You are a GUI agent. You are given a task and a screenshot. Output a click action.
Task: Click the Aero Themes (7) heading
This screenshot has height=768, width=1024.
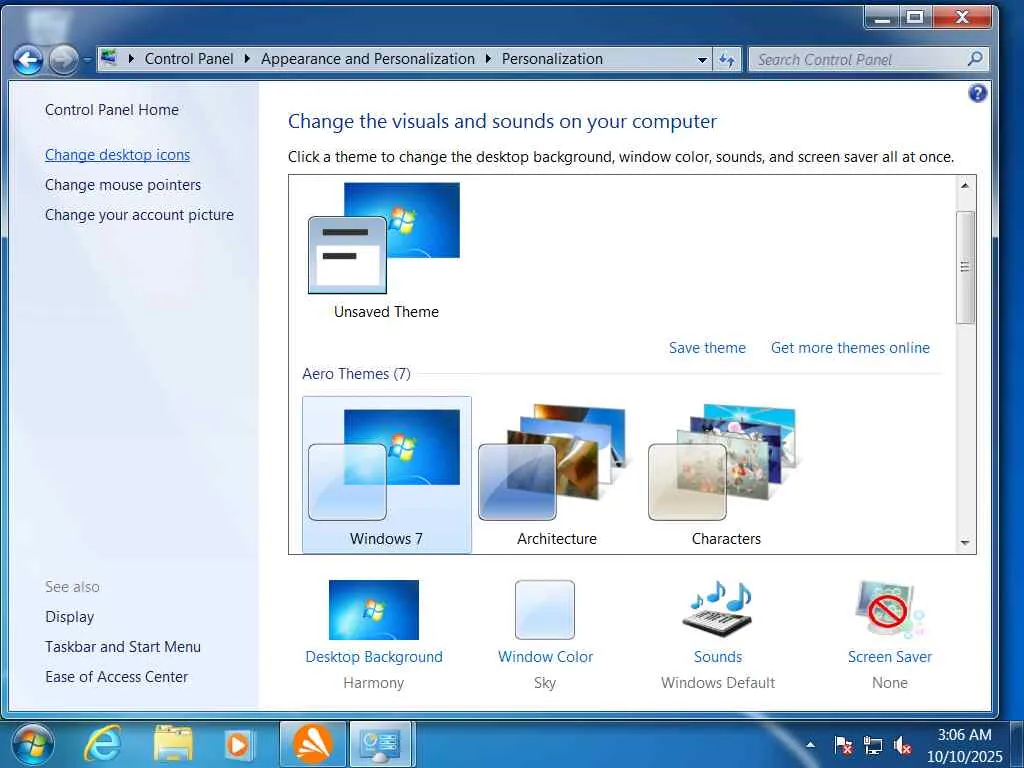coord(356,374)
